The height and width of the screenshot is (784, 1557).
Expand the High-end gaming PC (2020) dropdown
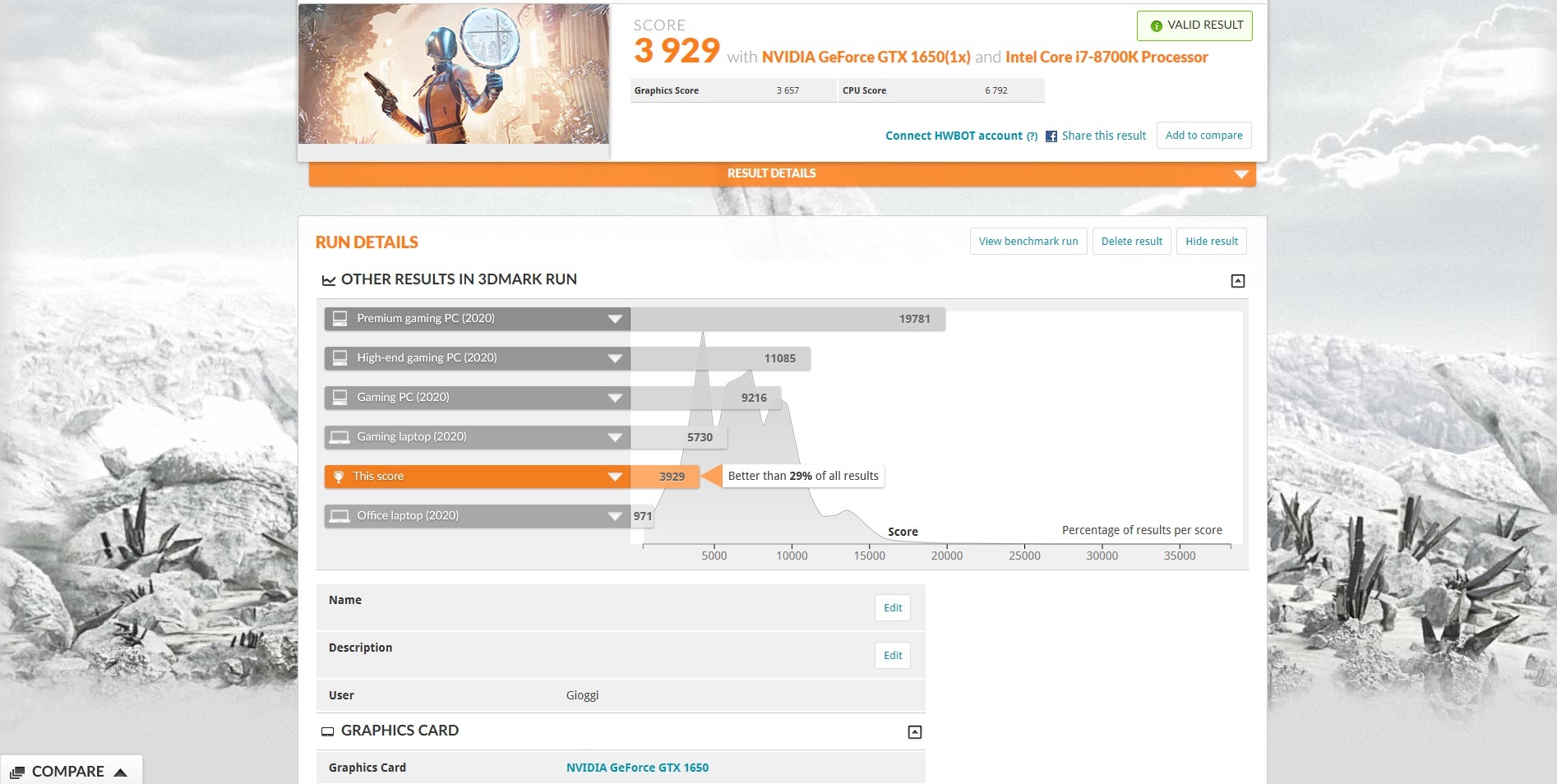pos(614,358)
